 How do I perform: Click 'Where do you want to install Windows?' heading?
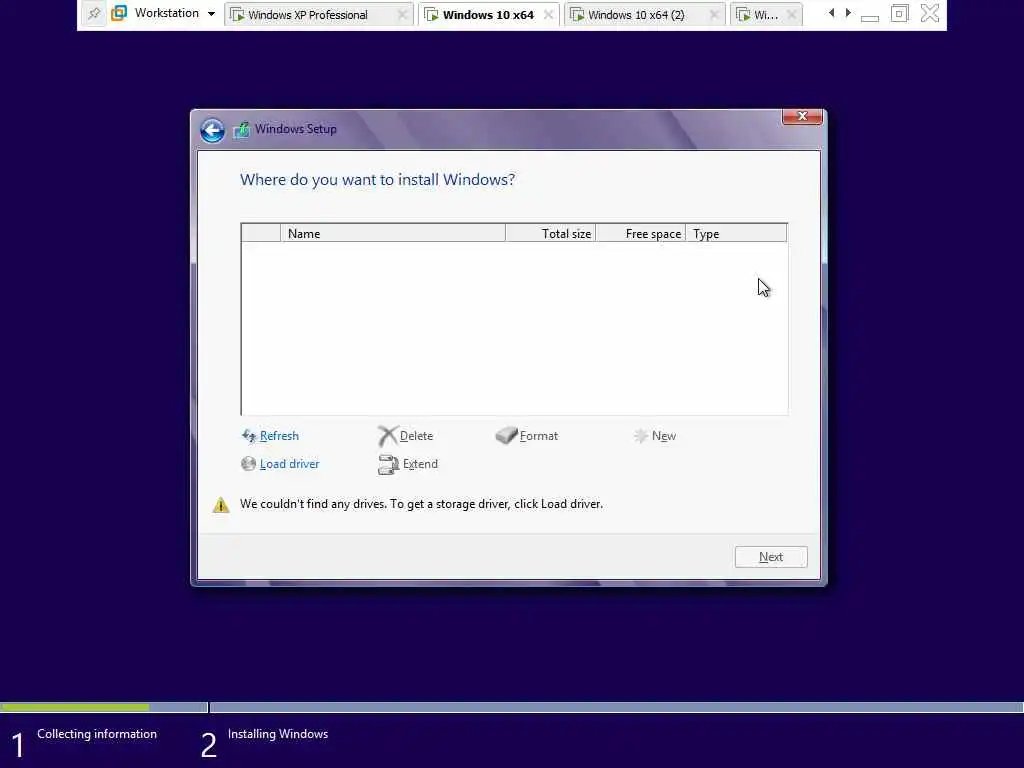tap(377, 180)
